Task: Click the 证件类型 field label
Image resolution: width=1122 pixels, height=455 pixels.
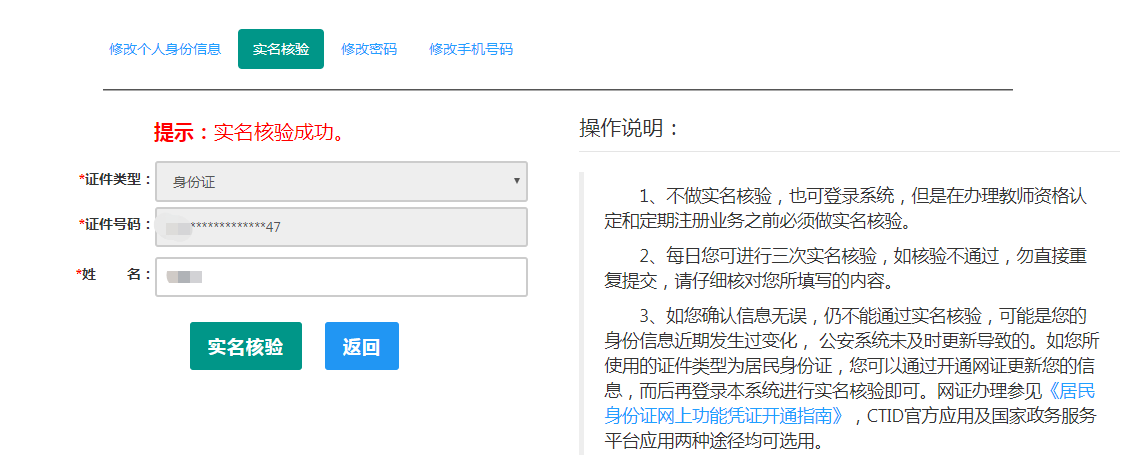Action: coord(117,180)
